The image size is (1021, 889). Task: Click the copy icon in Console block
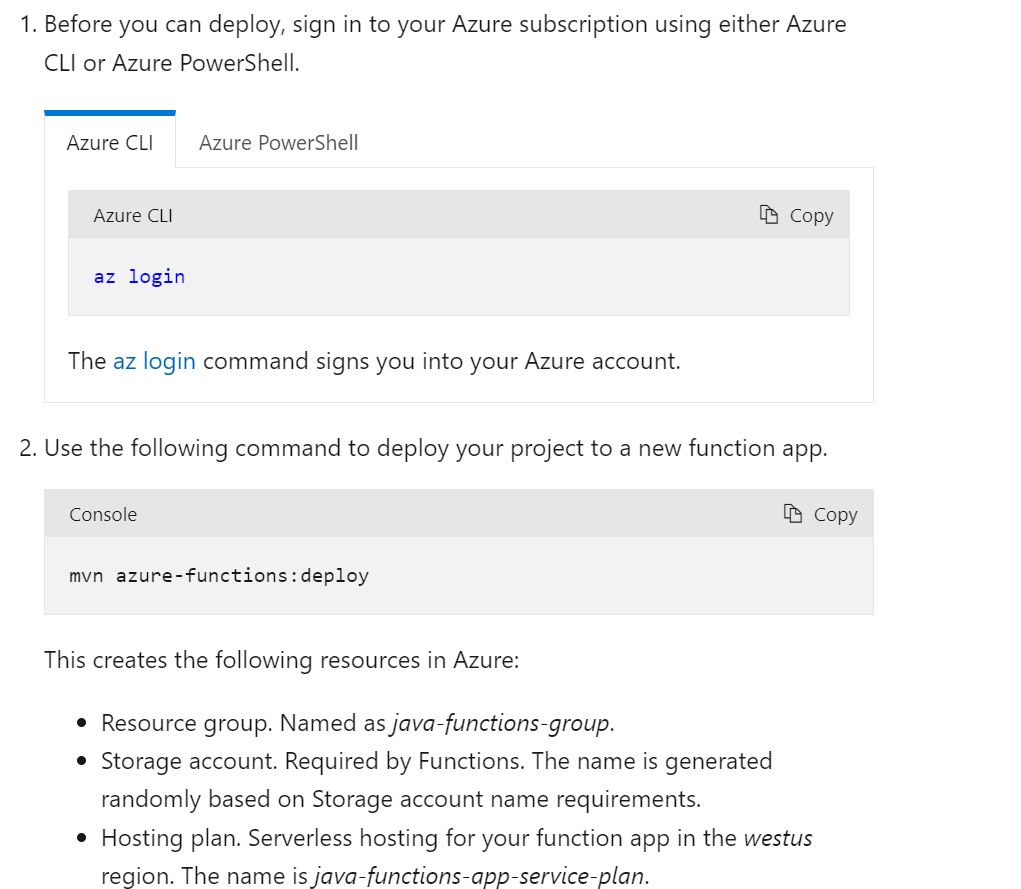click(x=793, y=514)
